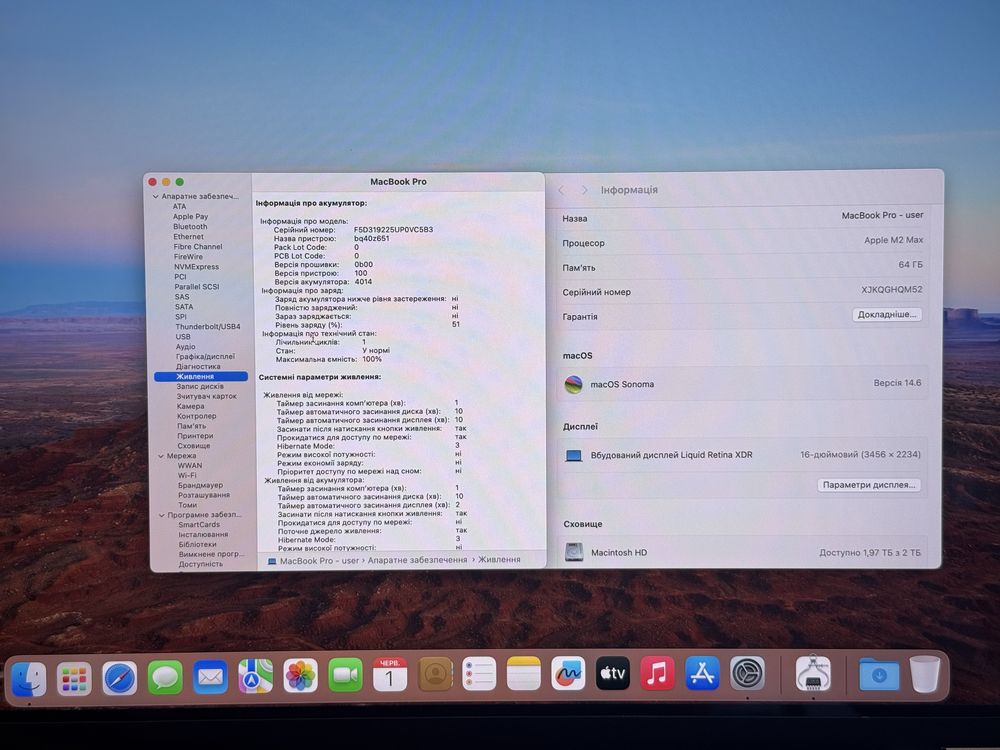The image size is (1000, 750).
Task: Select Wi-Fi in sidebar
Action: point(188,476)
